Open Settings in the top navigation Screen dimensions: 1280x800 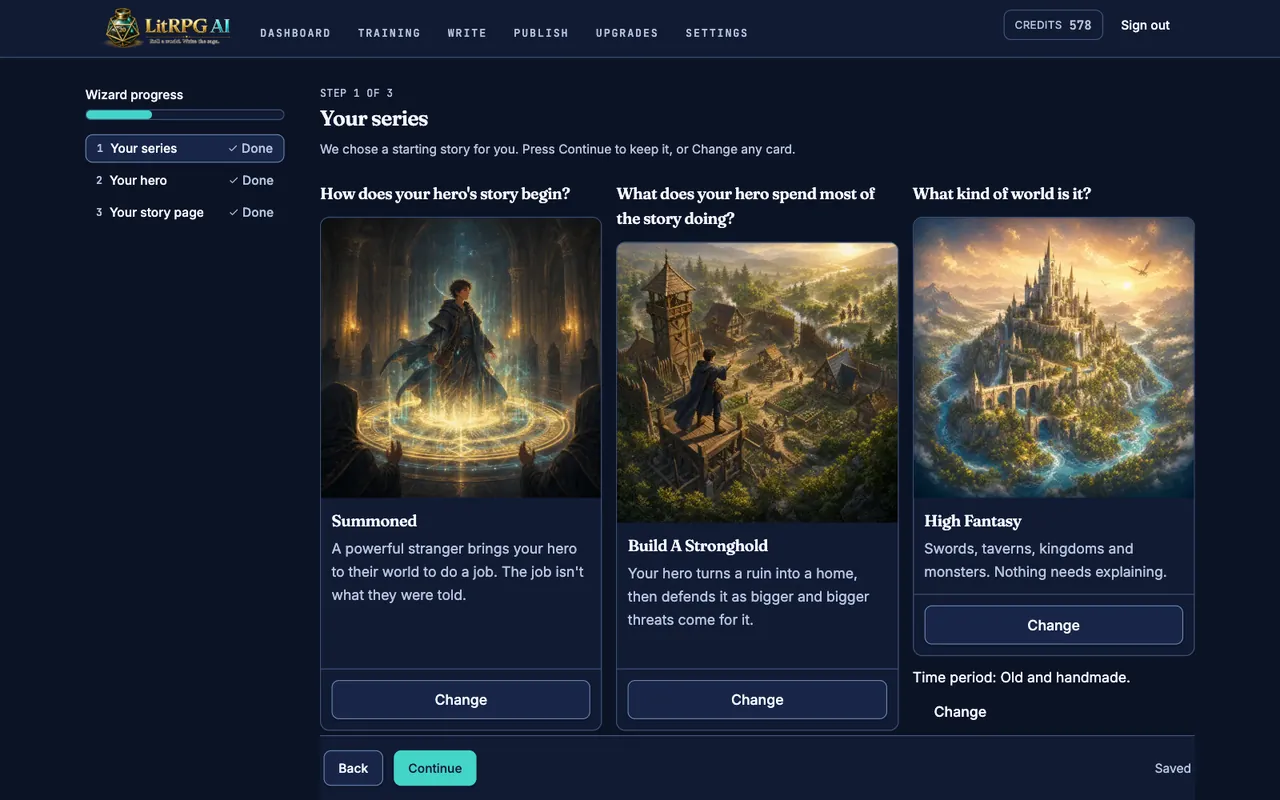point(716,33)
